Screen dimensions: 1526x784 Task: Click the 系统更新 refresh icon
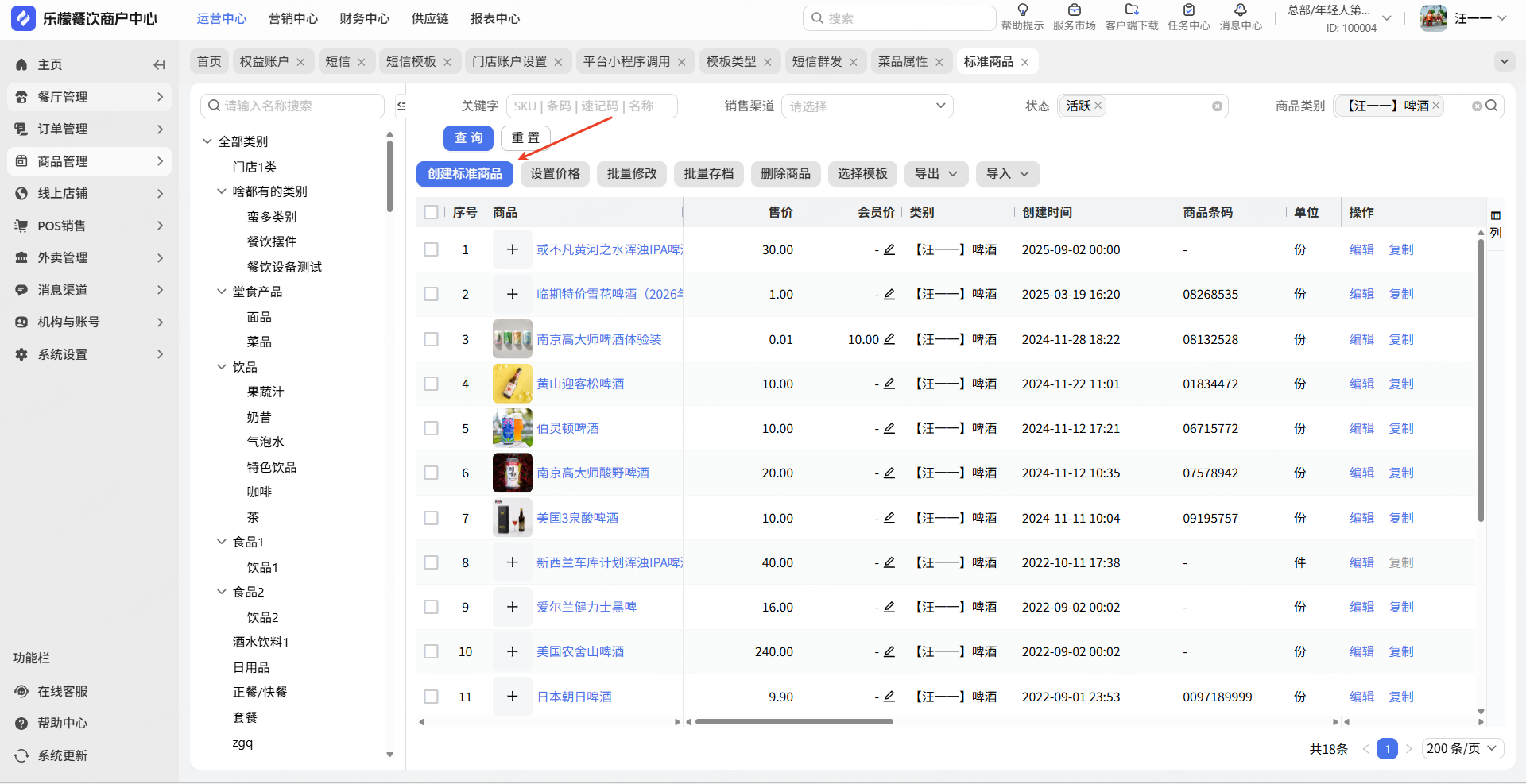pyautogui.click(x=21, y=756)
